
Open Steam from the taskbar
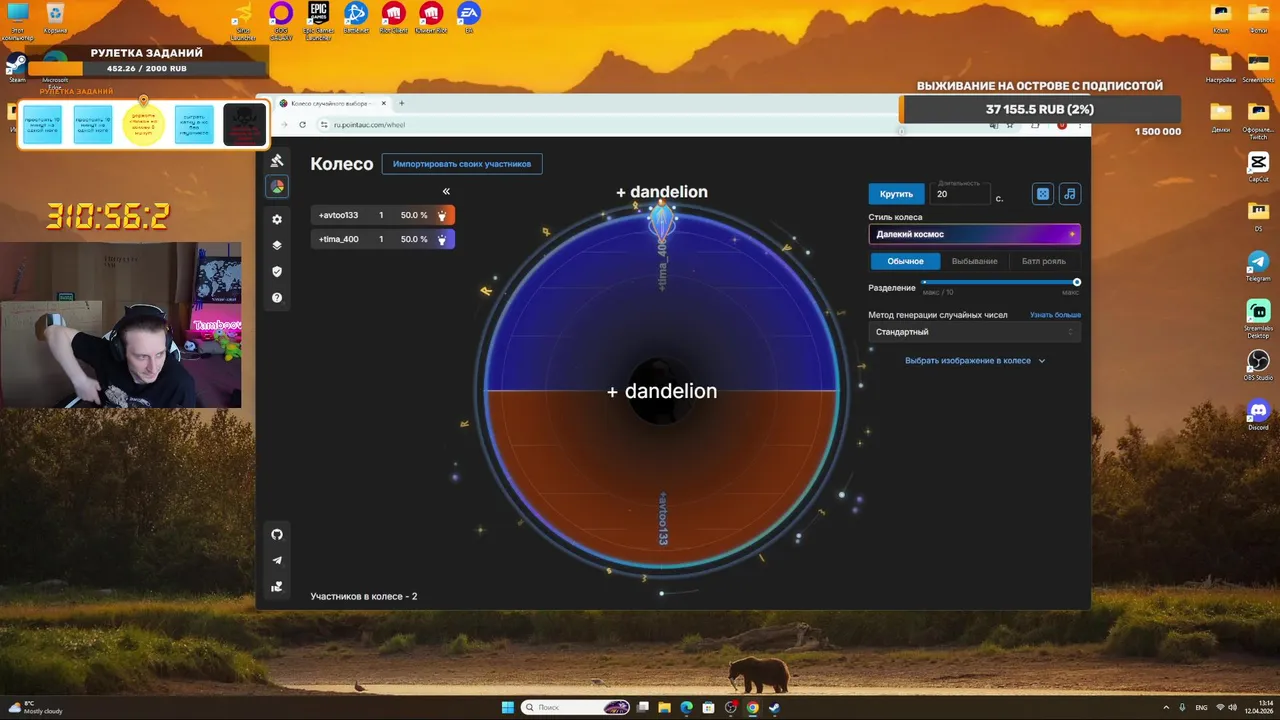pyautogui.click(x=774, y=707)
